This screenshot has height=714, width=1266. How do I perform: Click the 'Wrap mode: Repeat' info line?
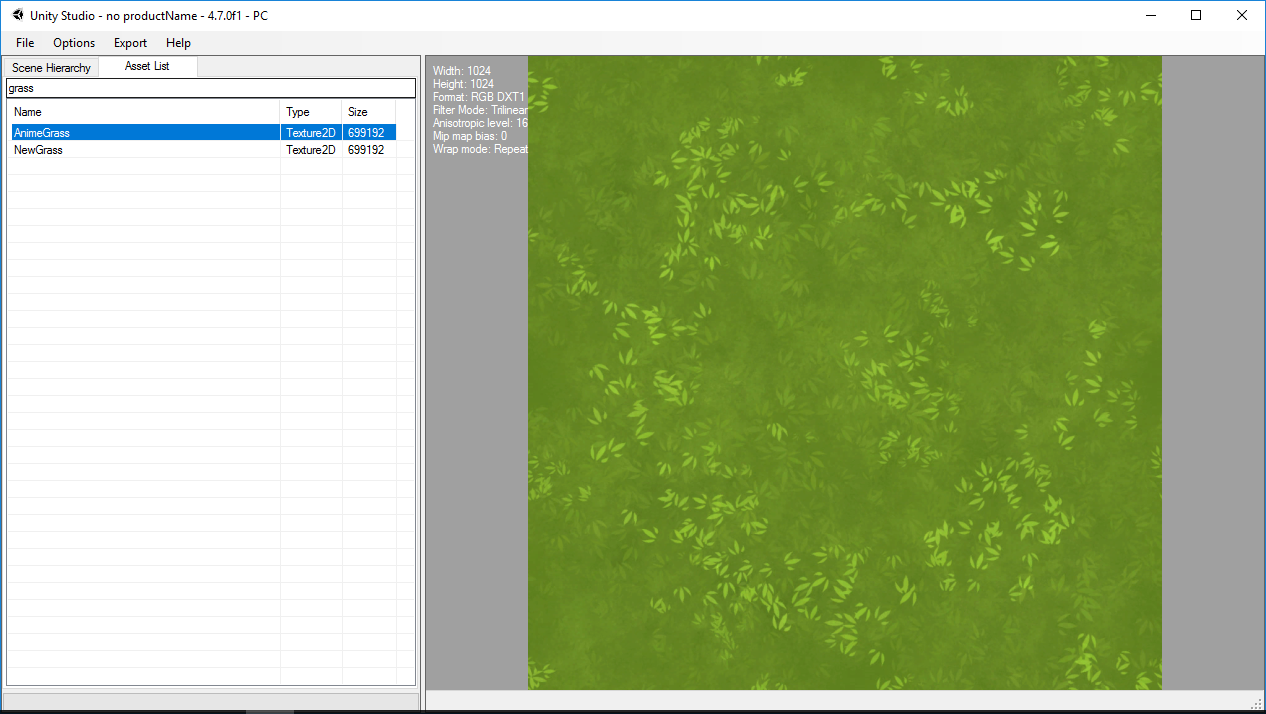coord(480,149)
